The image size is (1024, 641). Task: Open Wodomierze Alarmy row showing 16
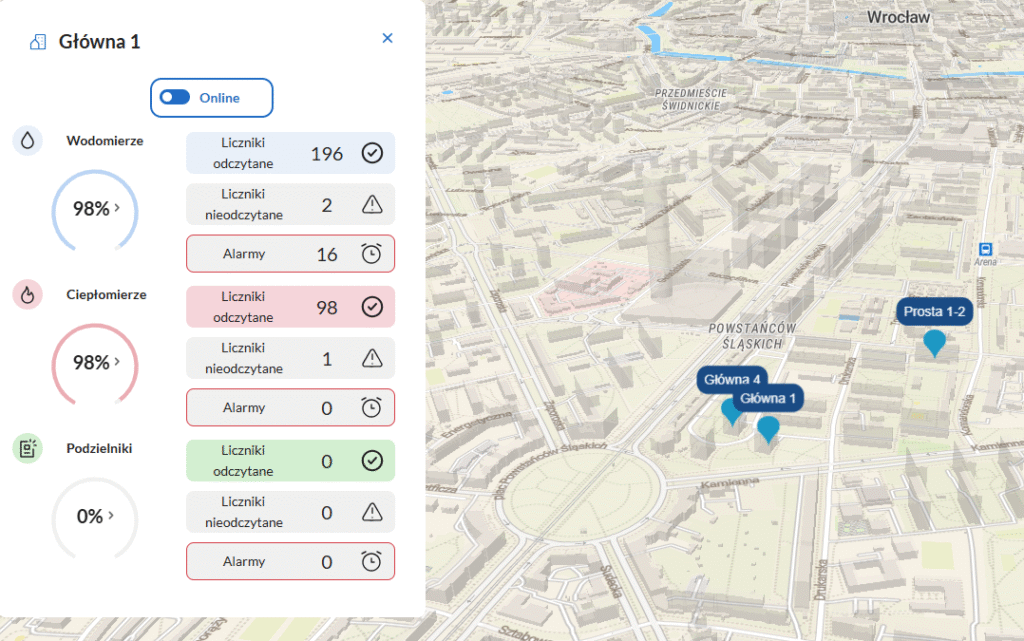[290, 254]
